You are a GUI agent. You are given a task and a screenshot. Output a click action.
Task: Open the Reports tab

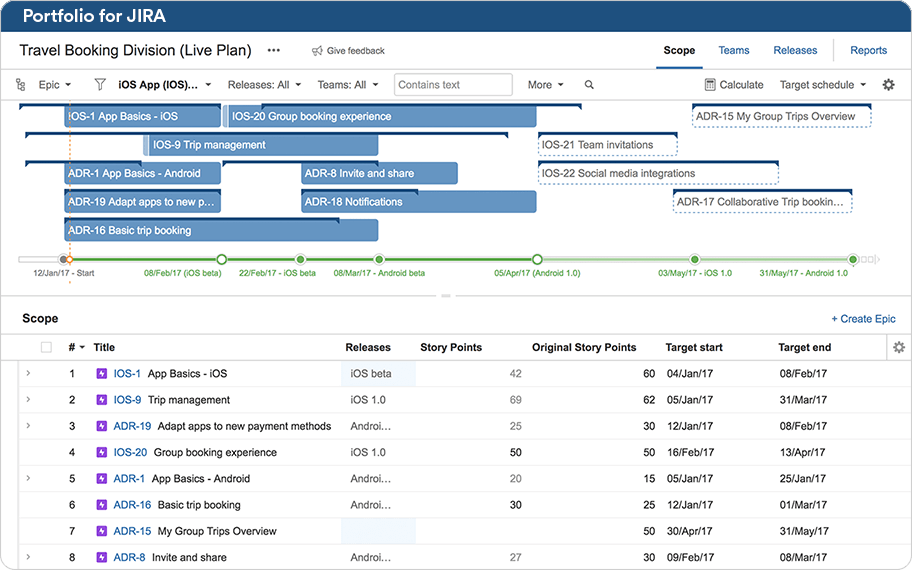[868, 51]
